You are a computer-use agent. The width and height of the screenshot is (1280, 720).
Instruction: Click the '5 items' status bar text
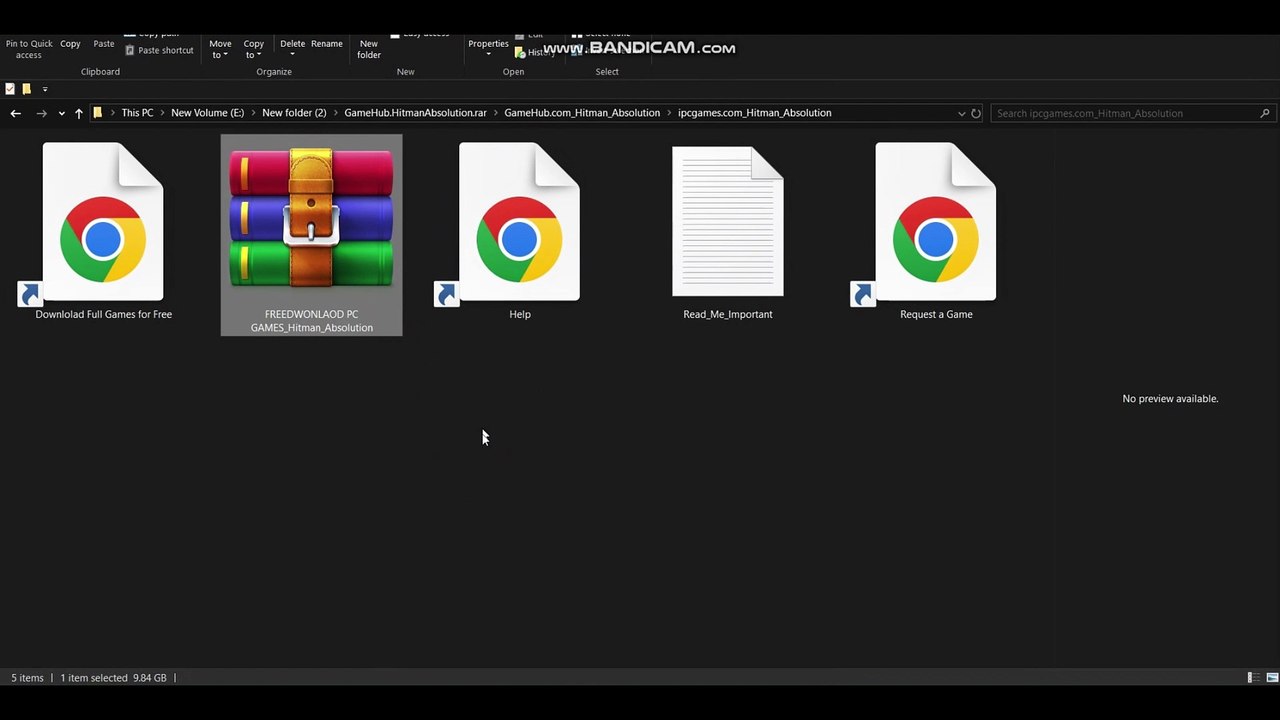27,678
